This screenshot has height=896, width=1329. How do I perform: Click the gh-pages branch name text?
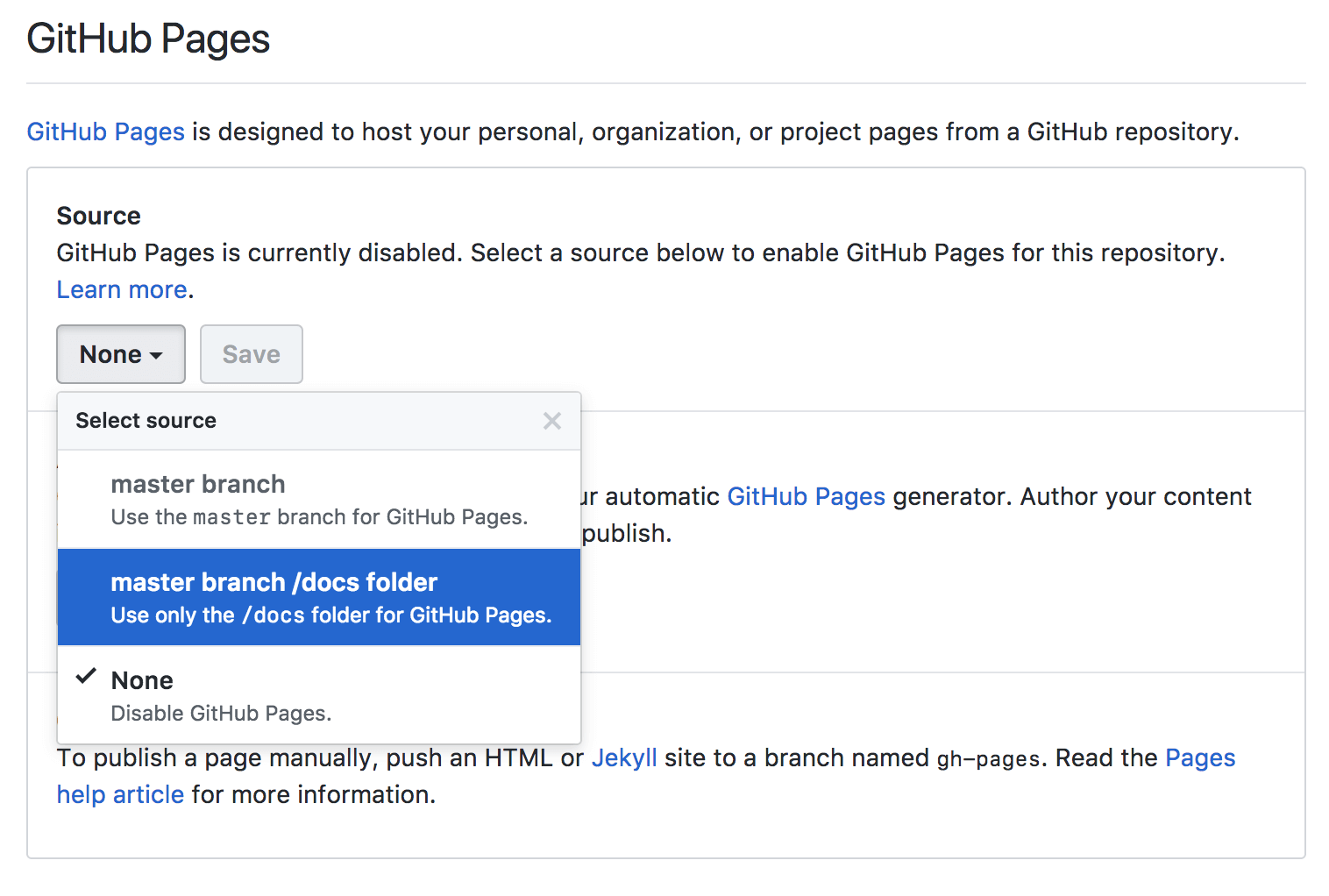click(988, 758)
